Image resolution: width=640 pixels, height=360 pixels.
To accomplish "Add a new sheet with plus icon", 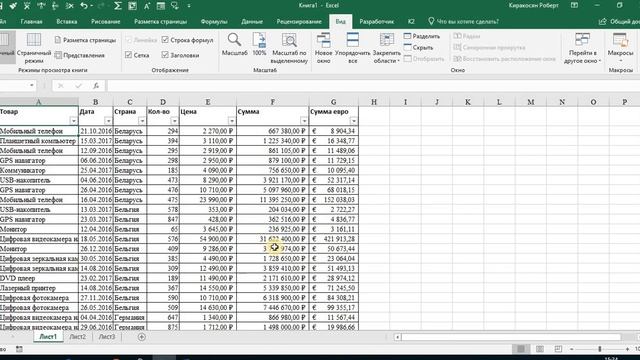I will click(x=142, y=337).
